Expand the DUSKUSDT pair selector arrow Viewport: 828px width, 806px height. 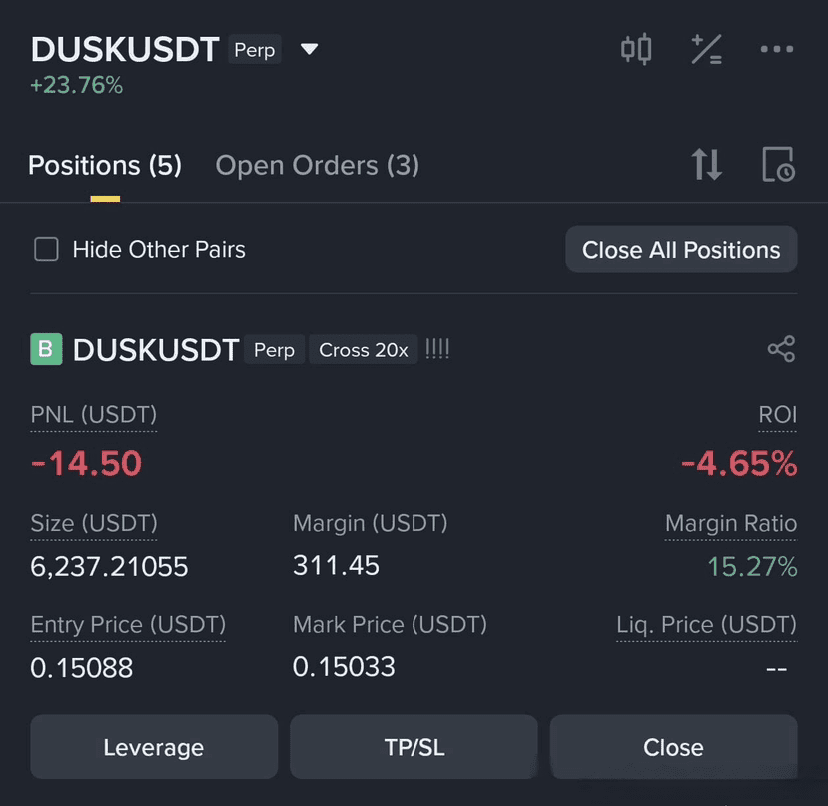[309, 49]
